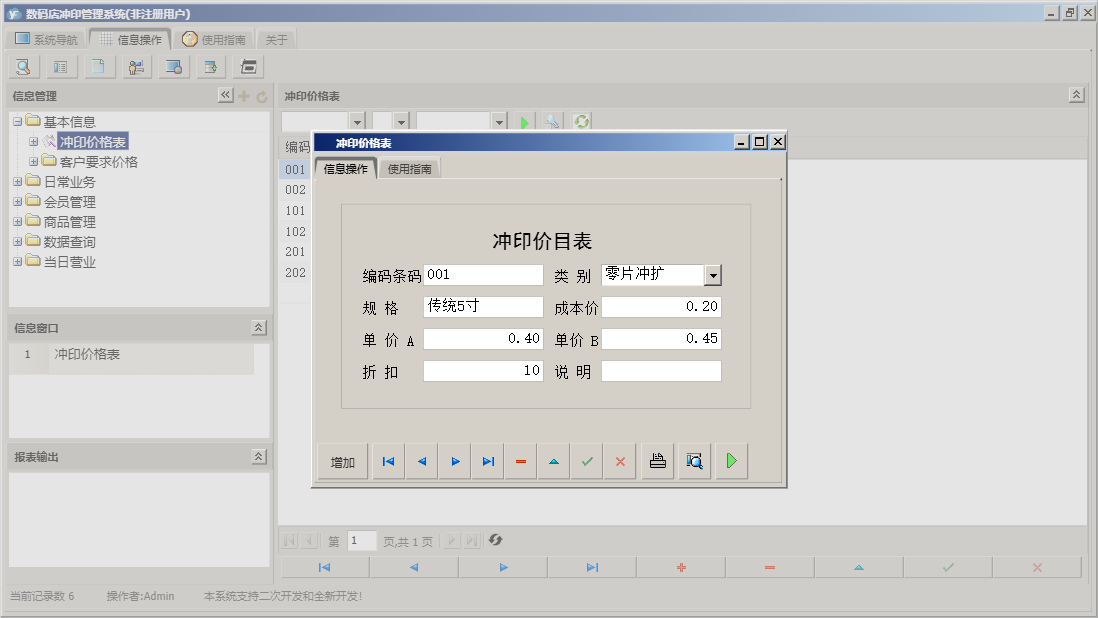Image resolution: width=1098 pixels, height=618 pixels.
Task: Click the 增加 button to add record
Action: click(341, 460)
